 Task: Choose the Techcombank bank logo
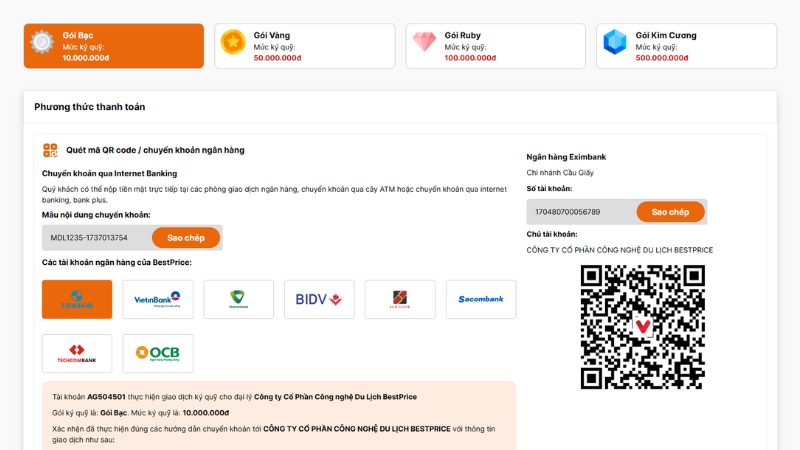pyautogui.click(x=77, y=354)
